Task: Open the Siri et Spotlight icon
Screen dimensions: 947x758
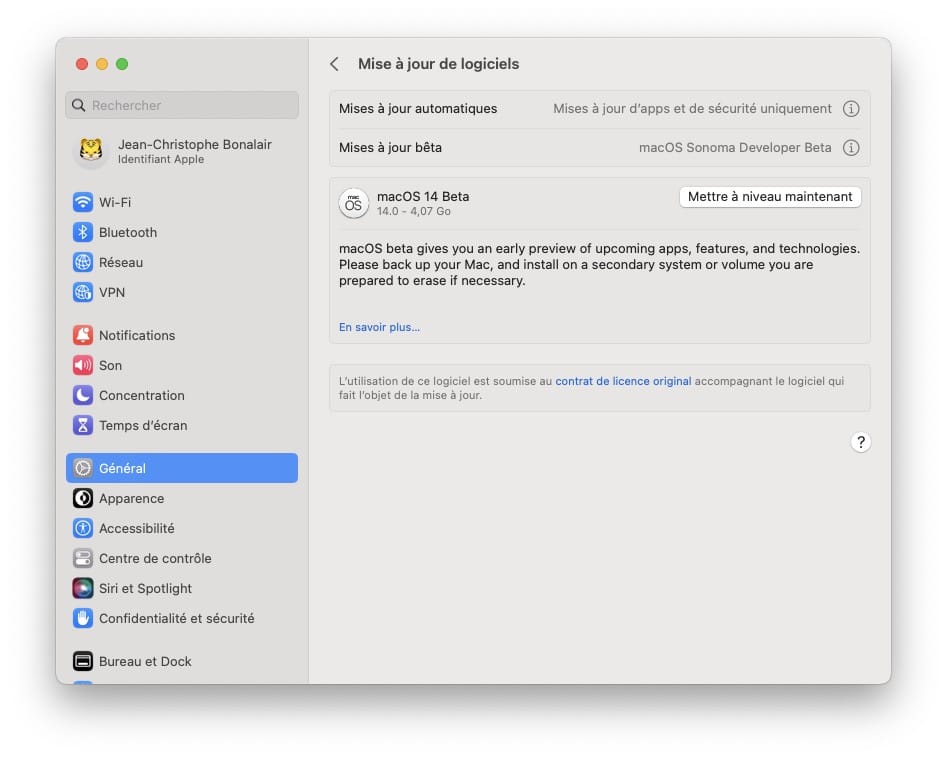Action: [83, 588]
